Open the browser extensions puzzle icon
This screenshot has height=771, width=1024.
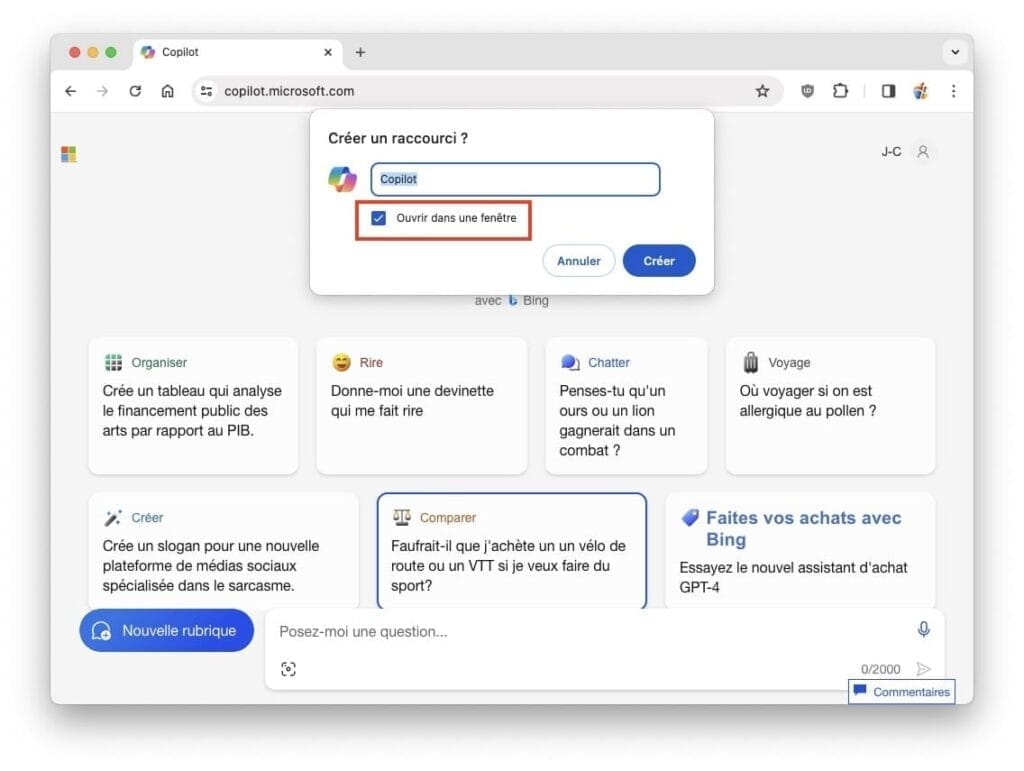coord(840,90)
